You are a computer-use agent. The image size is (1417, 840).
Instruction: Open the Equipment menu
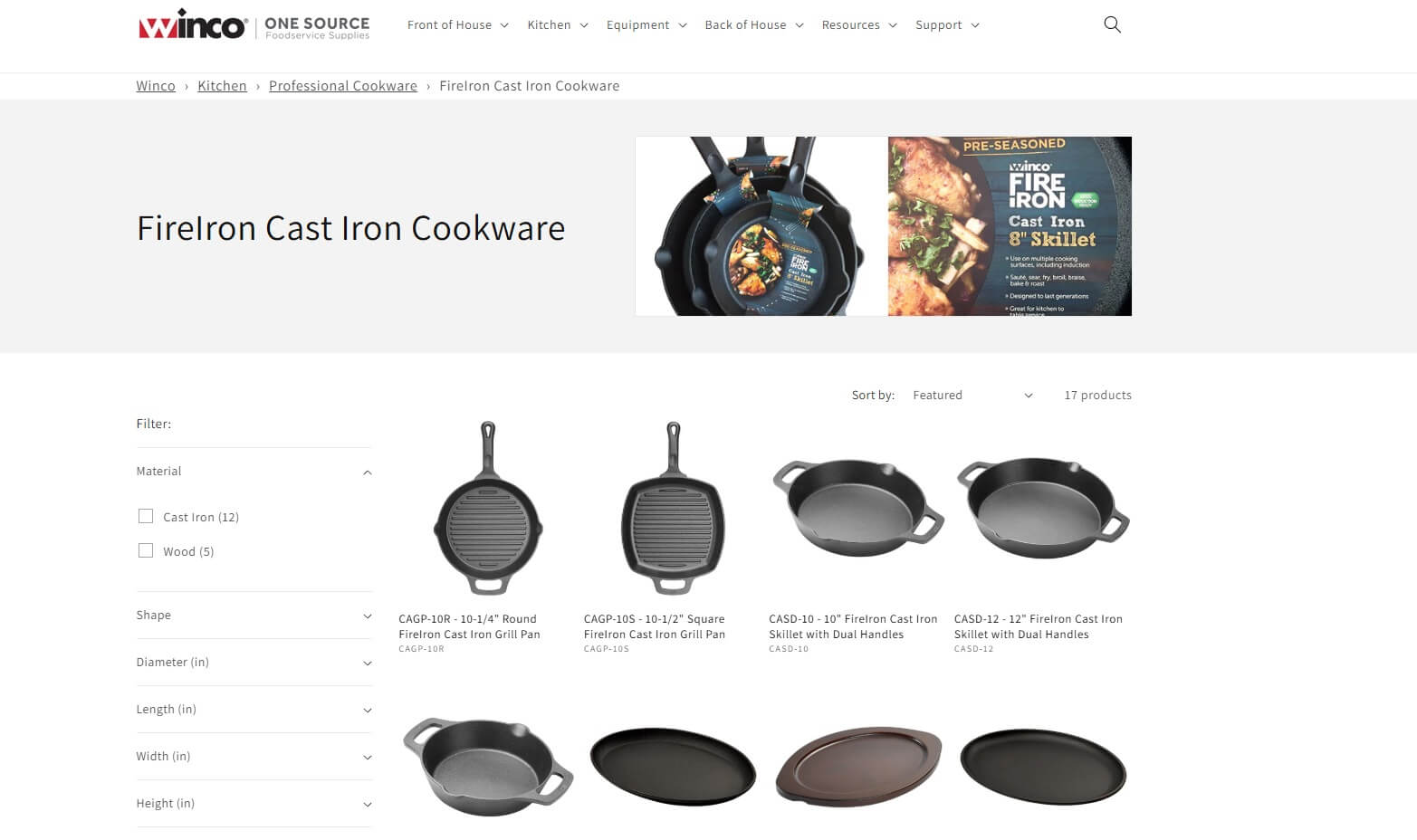tap(646, 24)
